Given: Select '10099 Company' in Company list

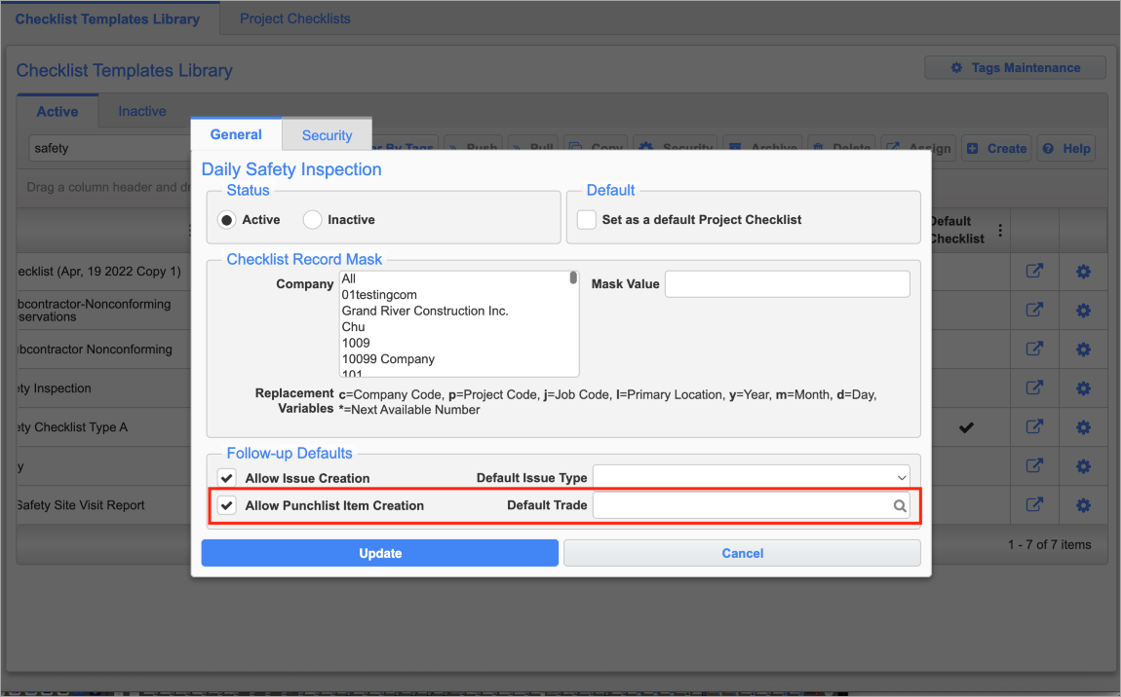Looking at the screenshot, I should point(388,359).
